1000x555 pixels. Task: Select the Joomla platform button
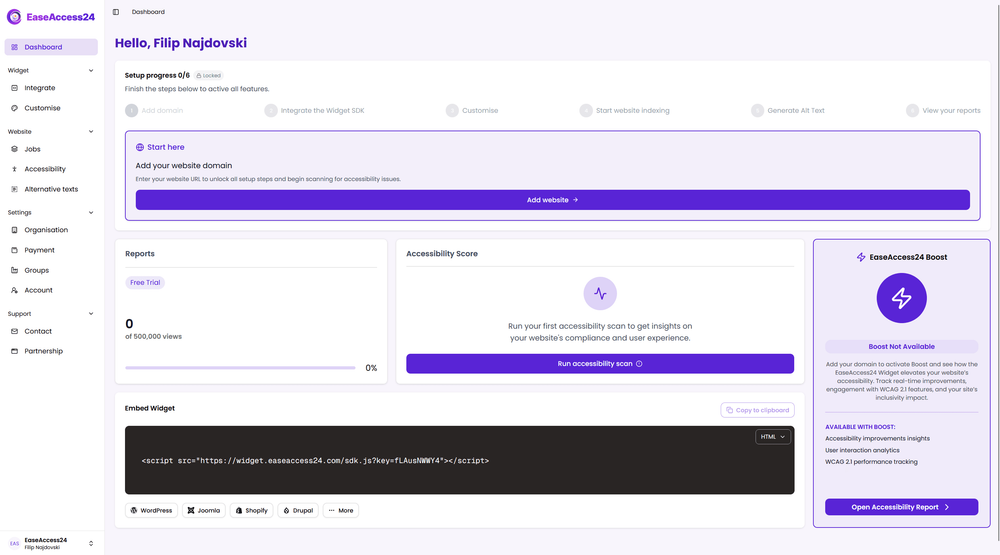[x=203, y=510]
